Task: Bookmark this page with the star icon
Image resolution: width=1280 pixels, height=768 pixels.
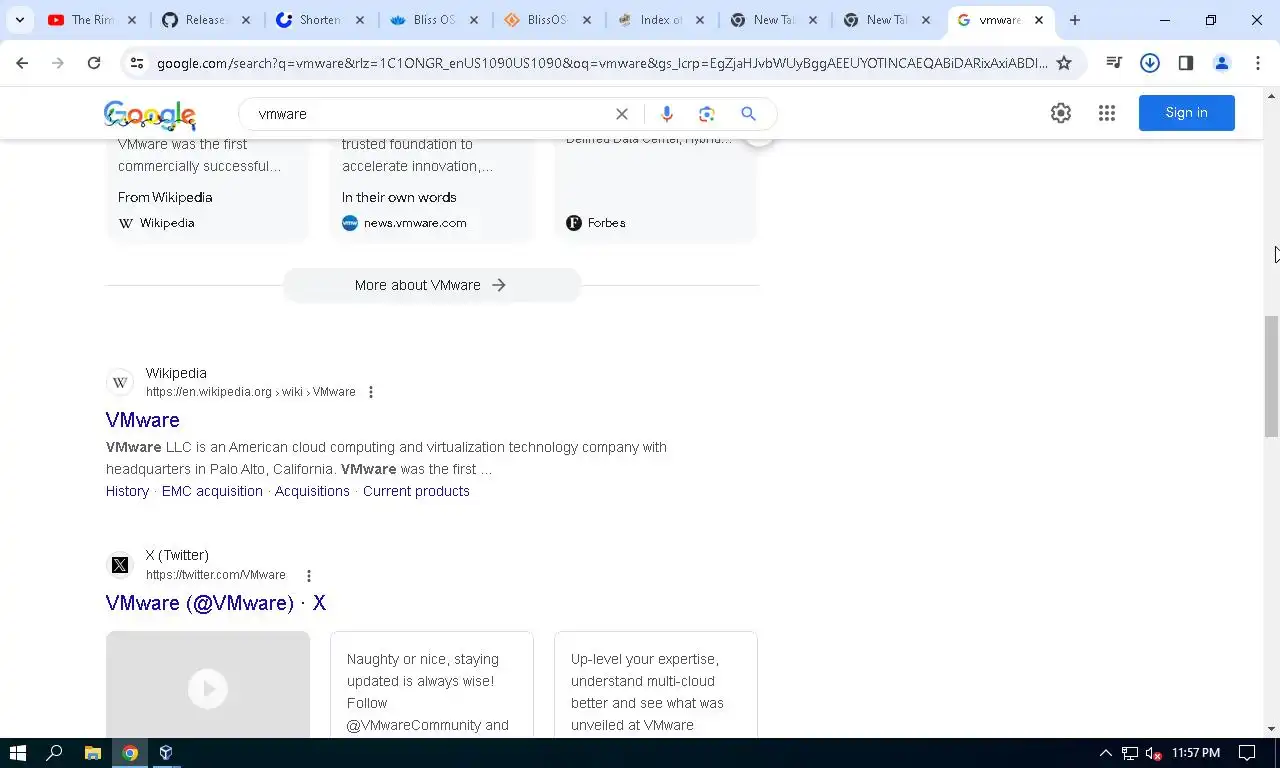Action: [x=1064, y=63]
